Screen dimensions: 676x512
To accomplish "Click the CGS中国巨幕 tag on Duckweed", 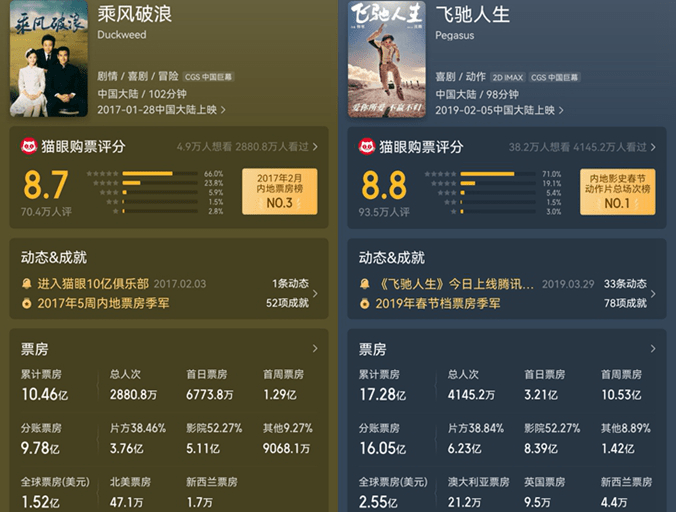I will point(209,77).
